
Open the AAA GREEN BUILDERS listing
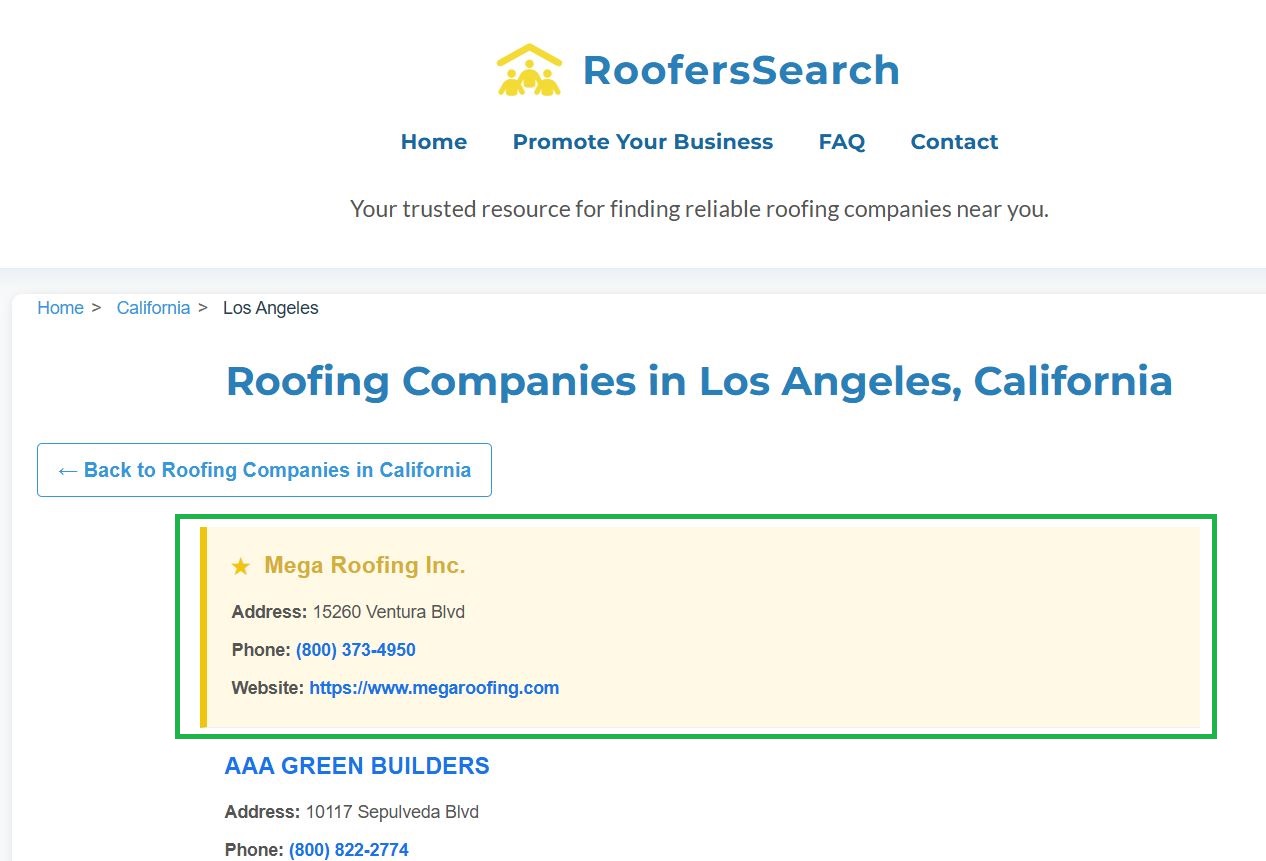[x=357, y=766]
